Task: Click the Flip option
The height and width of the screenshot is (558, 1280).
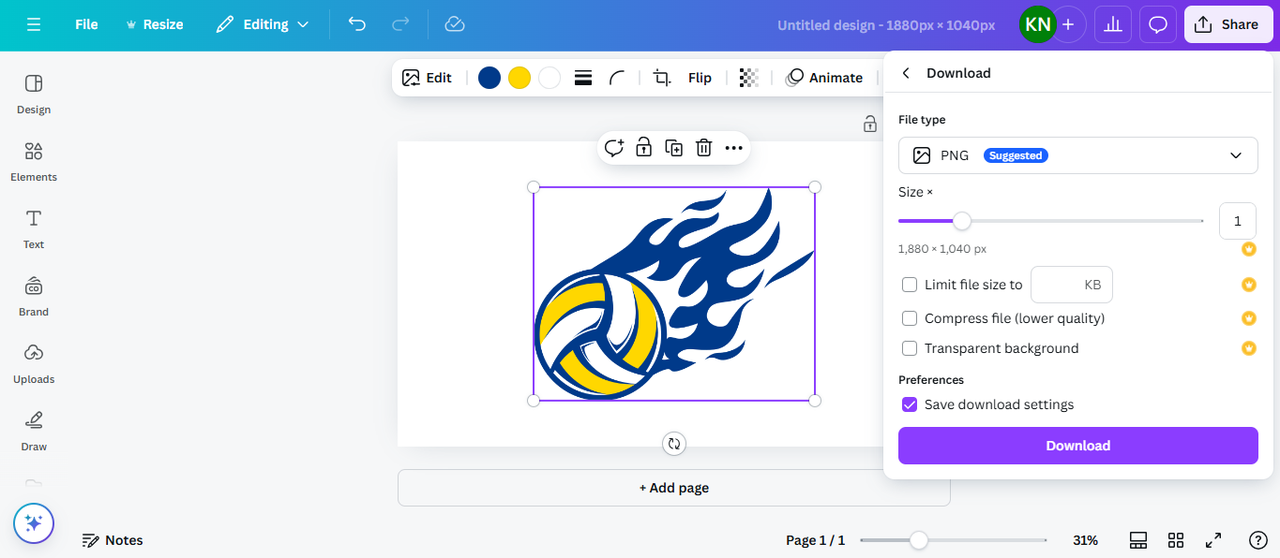Action: coord(700,78)
